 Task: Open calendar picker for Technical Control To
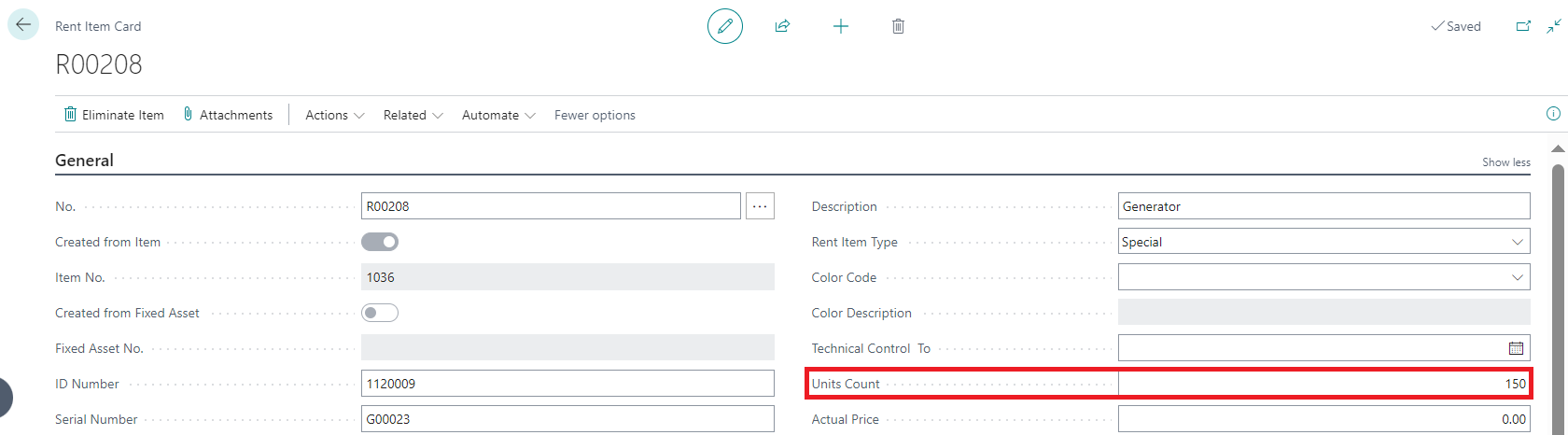pos(1516,348)
